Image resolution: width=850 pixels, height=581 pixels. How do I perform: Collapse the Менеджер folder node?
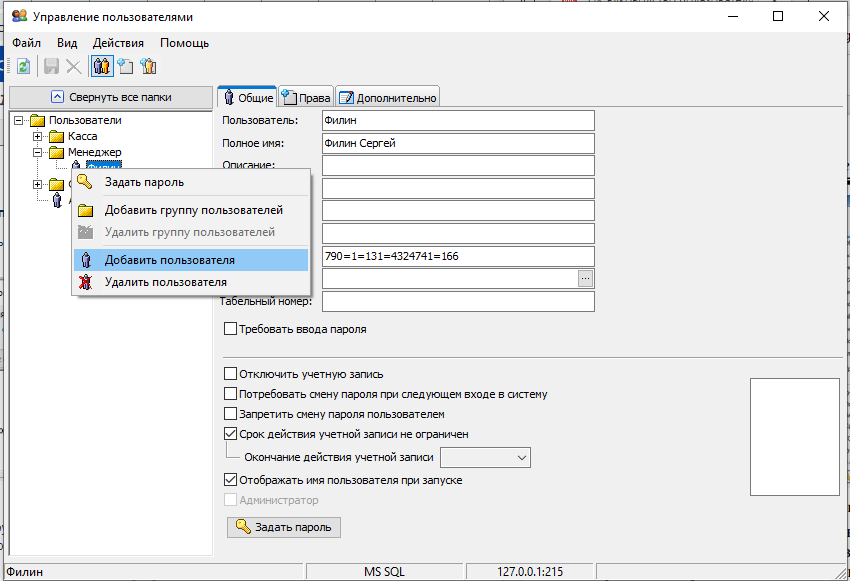coord(37,152)
